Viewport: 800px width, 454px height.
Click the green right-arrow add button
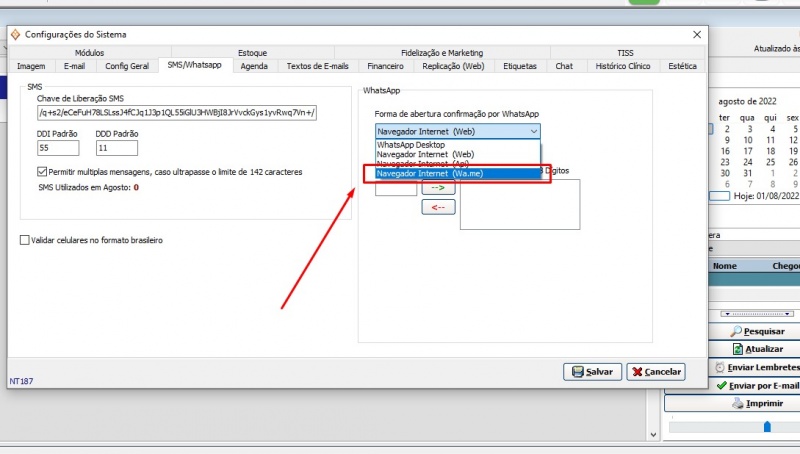438,187
